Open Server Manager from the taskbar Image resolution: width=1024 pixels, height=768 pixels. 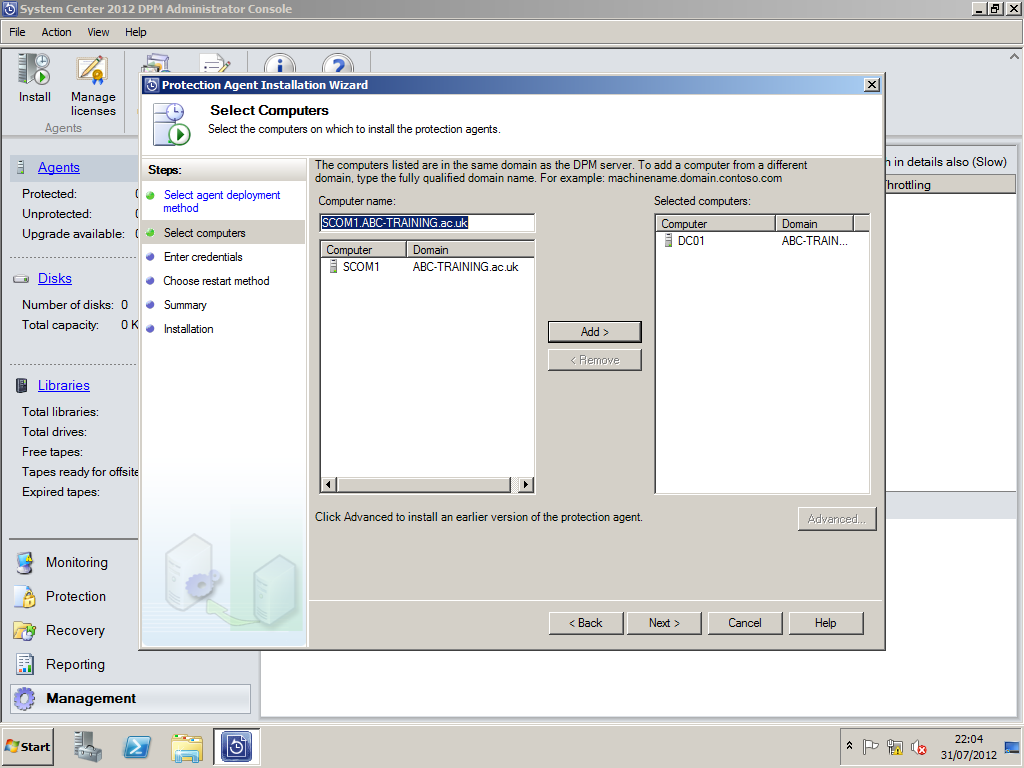coord(88,746)
